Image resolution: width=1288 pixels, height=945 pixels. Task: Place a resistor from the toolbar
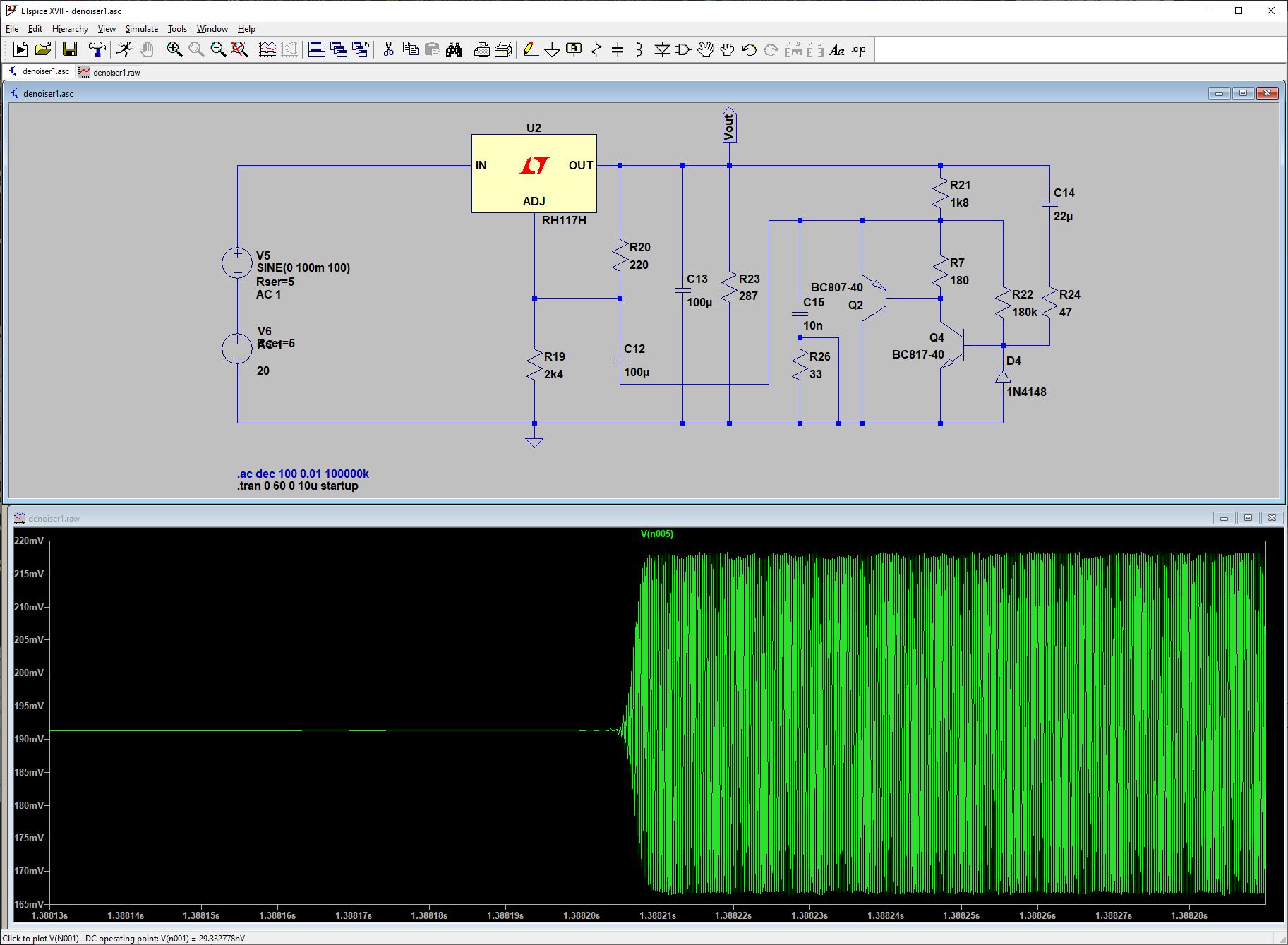pos(596,49)
